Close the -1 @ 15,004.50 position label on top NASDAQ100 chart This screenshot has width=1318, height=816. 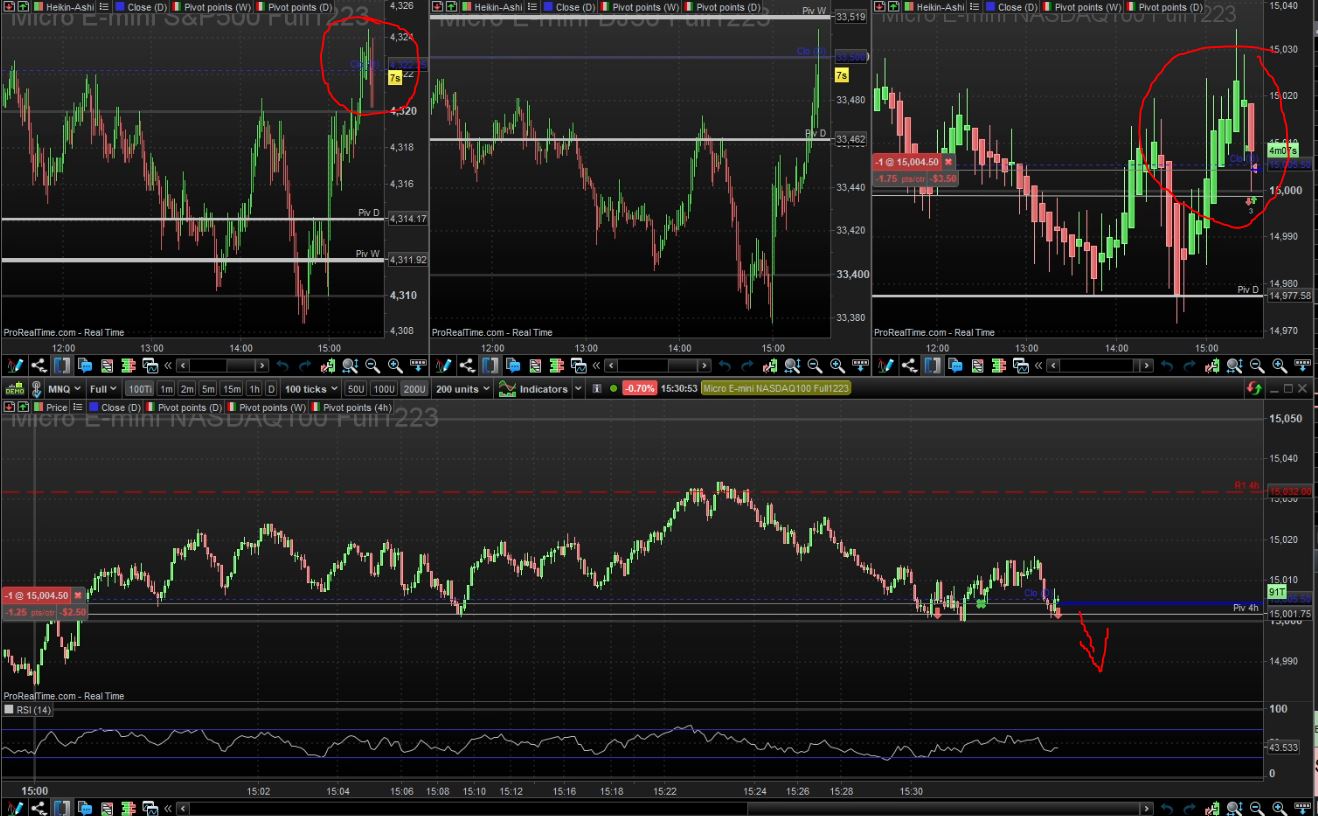click(948, 162)
